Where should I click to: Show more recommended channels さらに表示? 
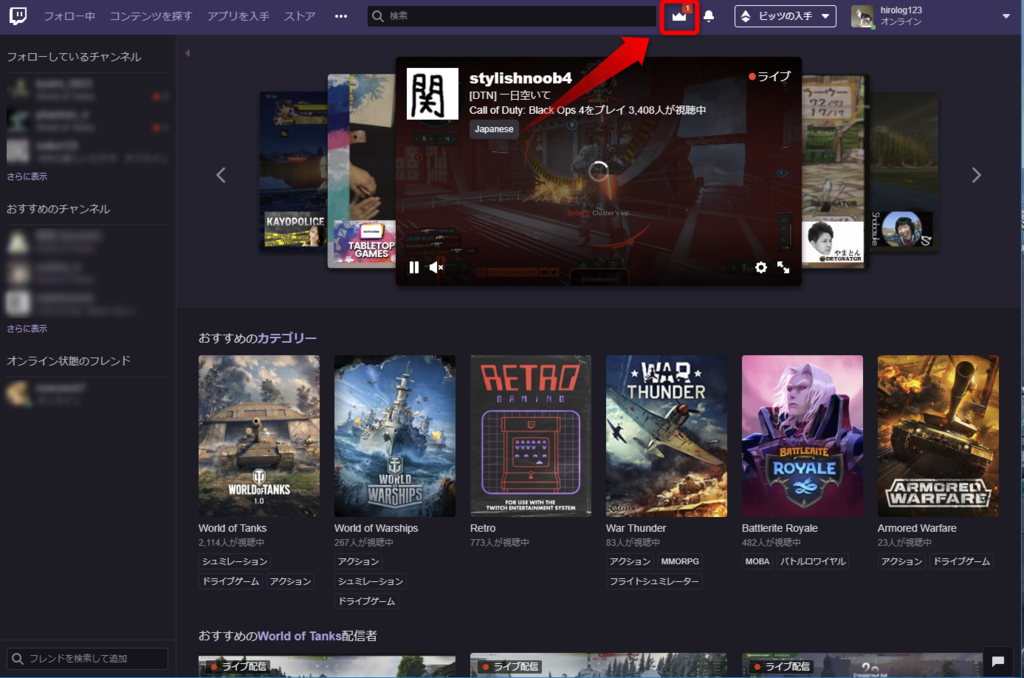coord(27,329)
